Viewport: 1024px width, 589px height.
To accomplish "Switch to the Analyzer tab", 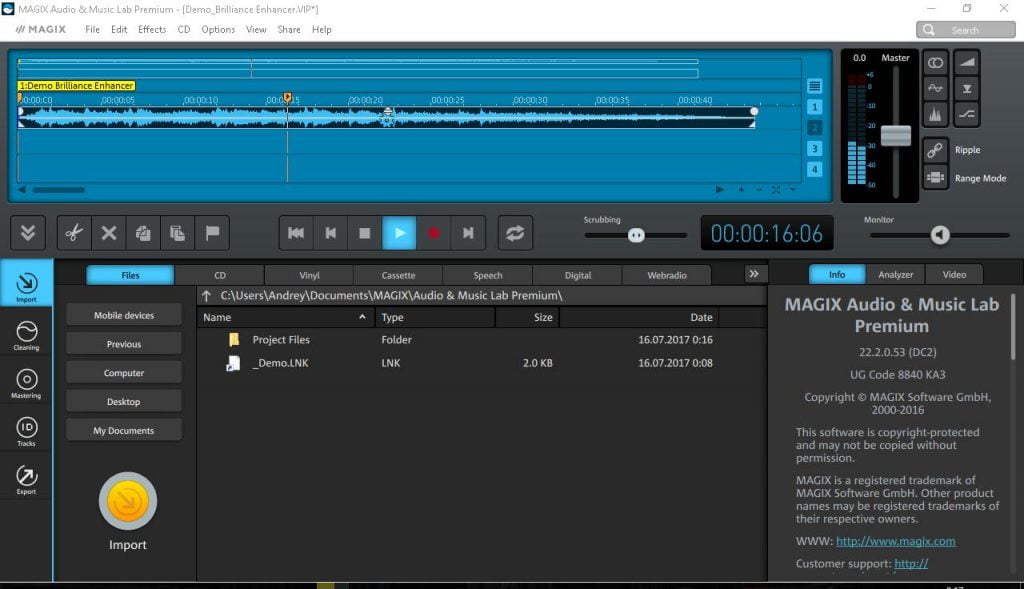I will (895, 274).
